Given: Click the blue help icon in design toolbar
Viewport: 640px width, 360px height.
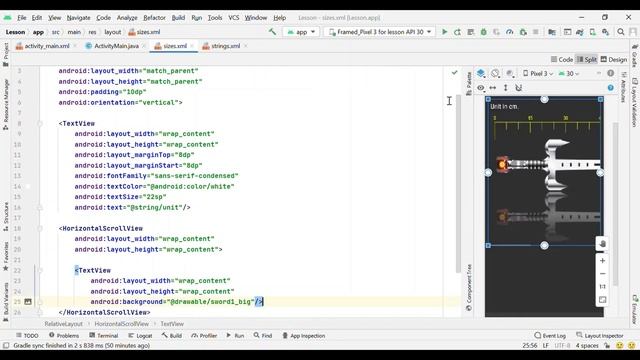Looking at the screenshot, I should coord(611,88).
